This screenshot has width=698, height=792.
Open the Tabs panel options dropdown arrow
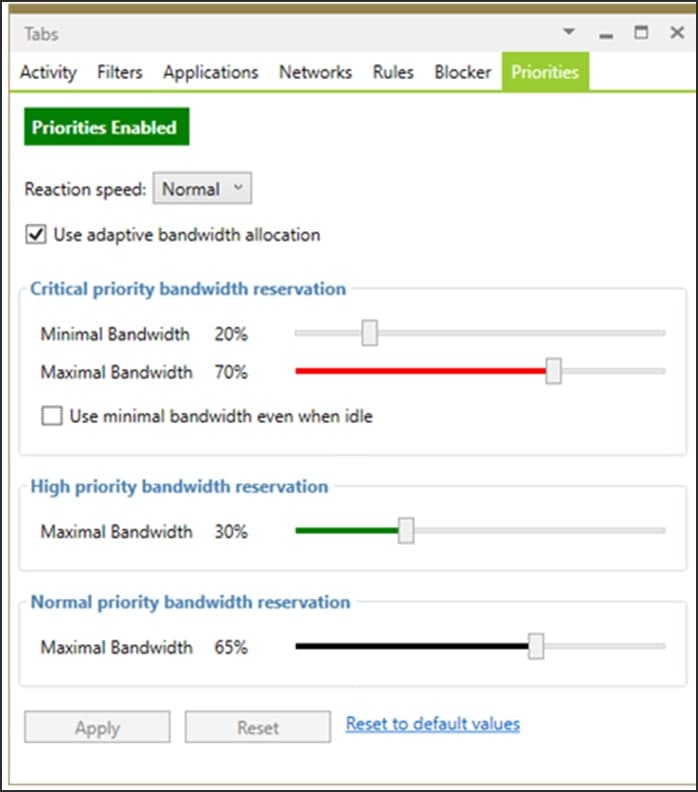569,32
